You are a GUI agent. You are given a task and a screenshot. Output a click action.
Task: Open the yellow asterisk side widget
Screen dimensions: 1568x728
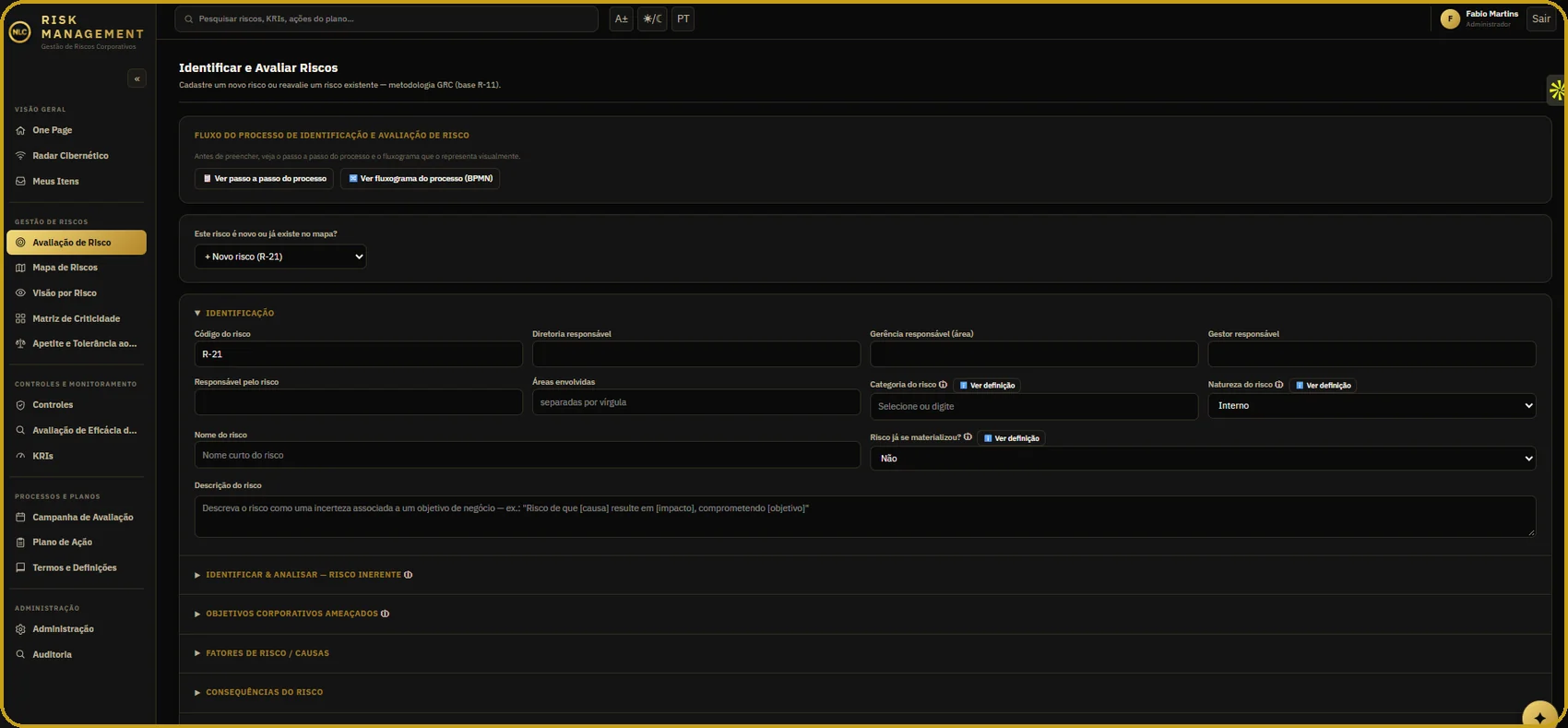[1557, 90]
